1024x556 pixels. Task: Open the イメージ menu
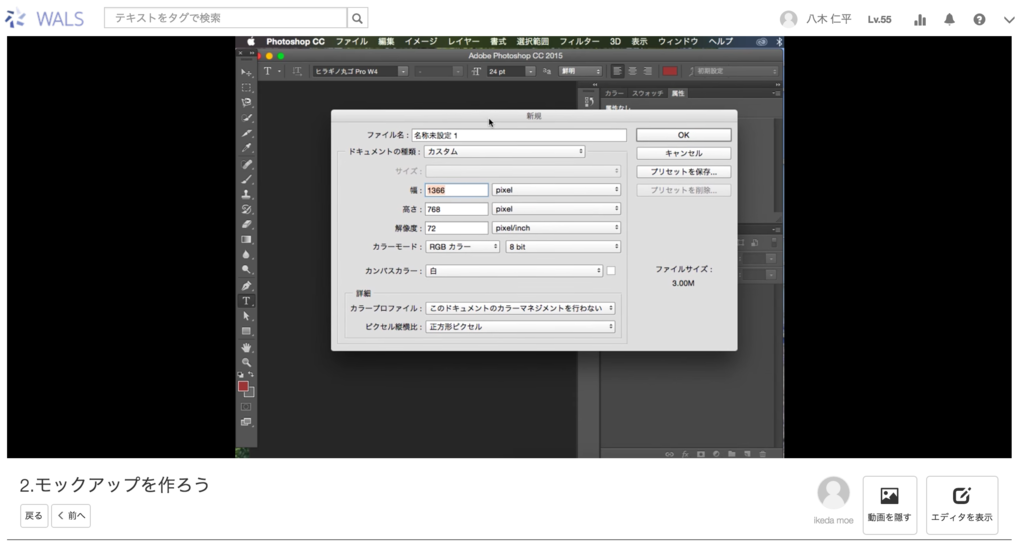pyautogui.click(x=421, y=41)
